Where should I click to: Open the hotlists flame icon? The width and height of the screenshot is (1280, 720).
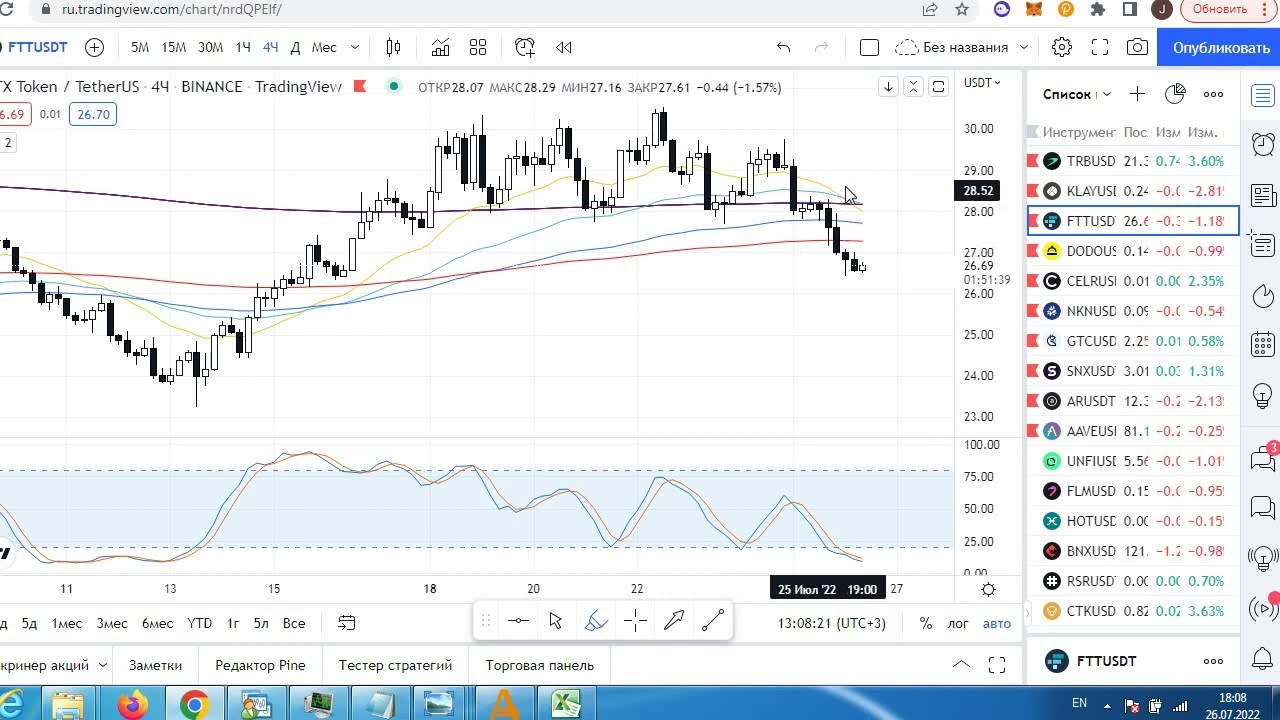pos(1262,296)
